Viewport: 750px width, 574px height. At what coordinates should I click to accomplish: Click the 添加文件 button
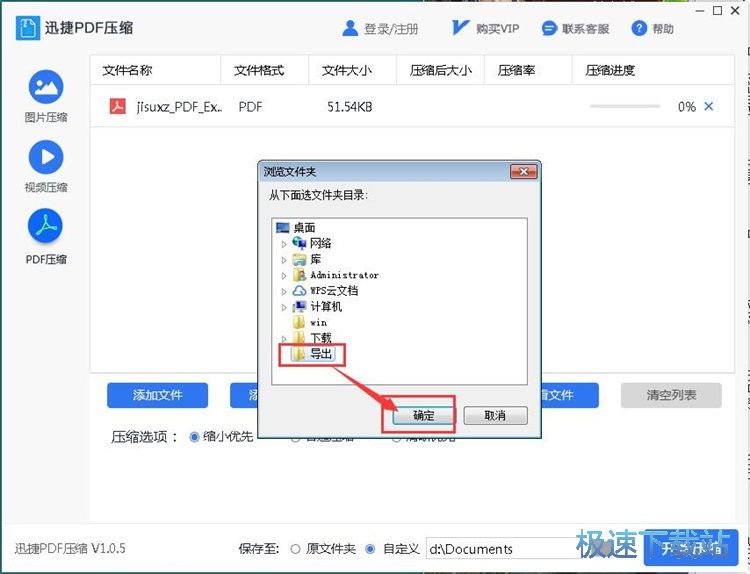pyautogui.click(x=157, y=395)
